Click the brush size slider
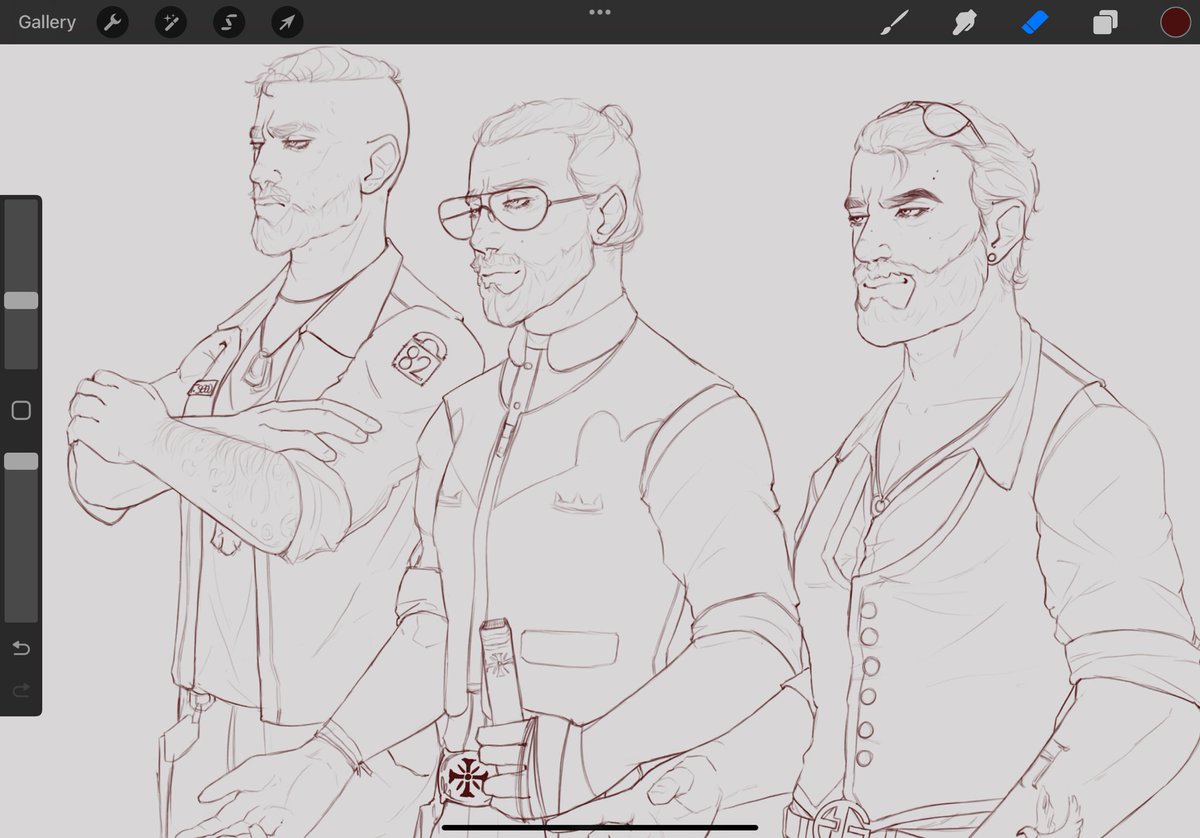Viewport: 1200px width, 838px height. point(21,300)
